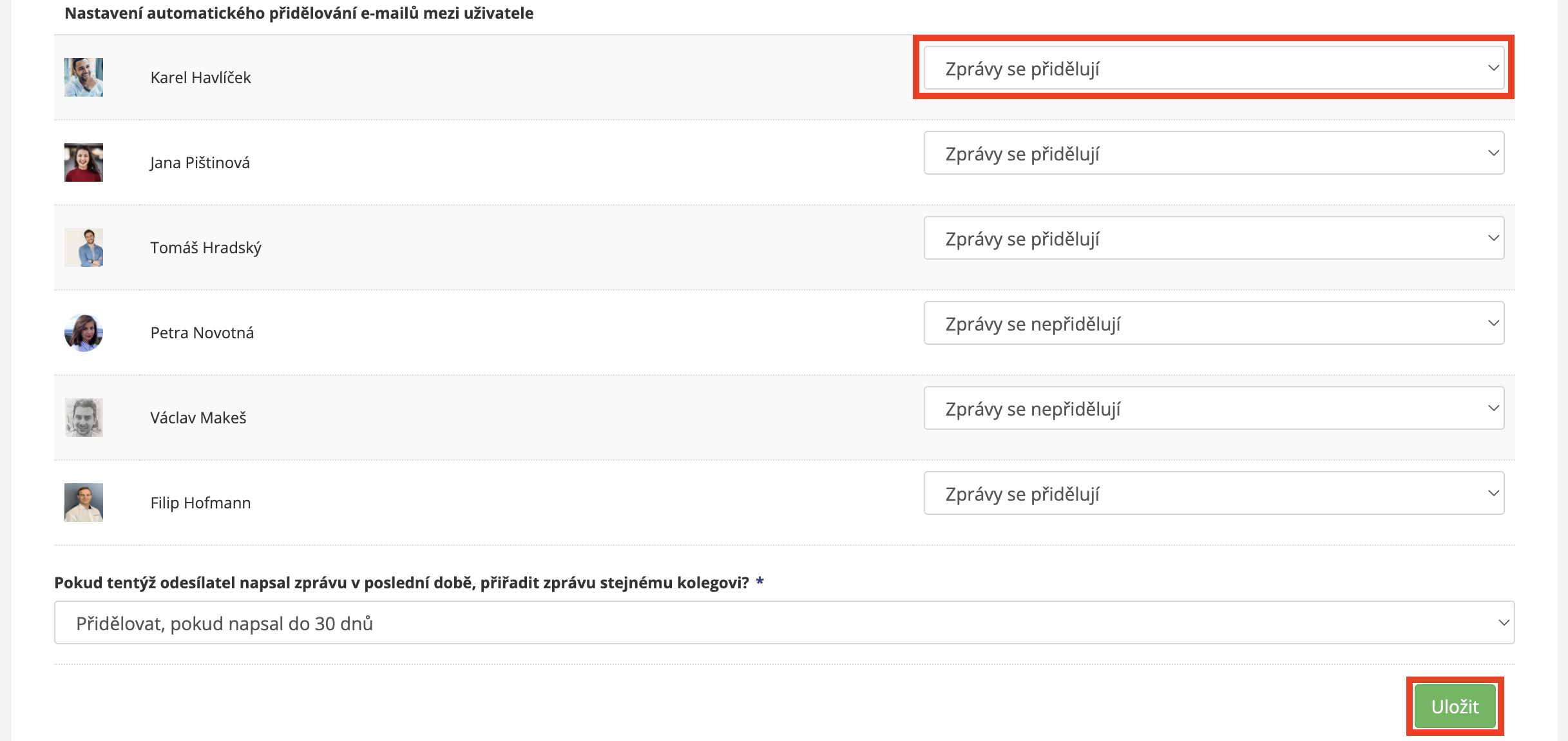Click Tomáš Hradský's avatar photo
Image resolution: width=1568 pixels, height=741 pixels.
point(84,247)
